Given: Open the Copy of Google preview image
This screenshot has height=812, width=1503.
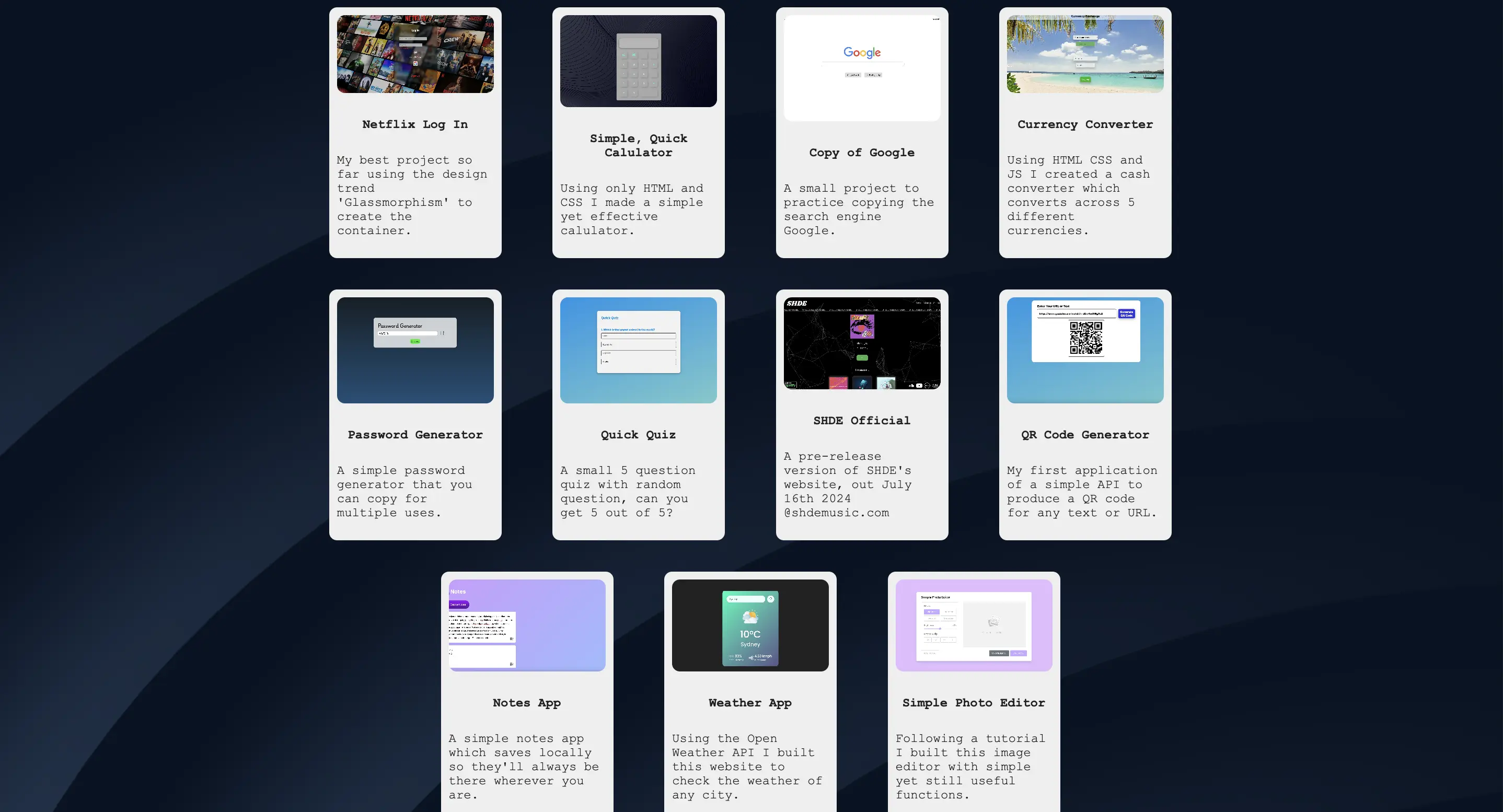Looking at the screenshot, I should pyautogui.click(x=862, y=68).
